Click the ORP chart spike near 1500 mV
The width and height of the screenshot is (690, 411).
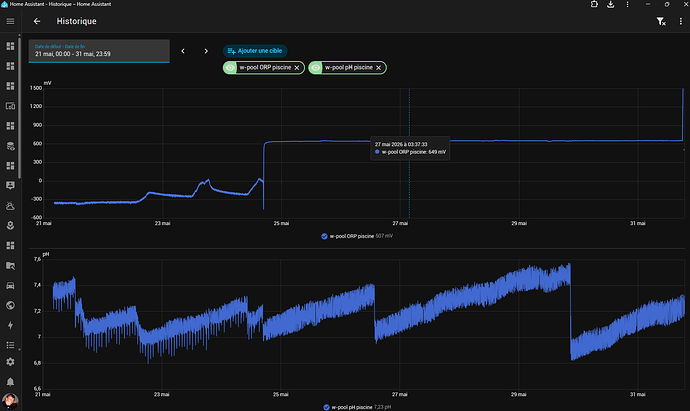point(683,90)
